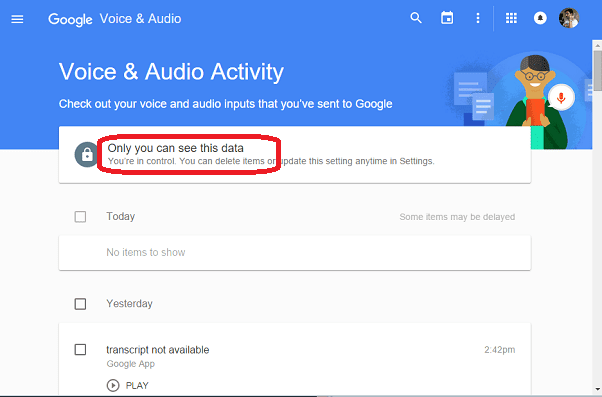Viewport: 602px width, 397px height.
Task: Click the 'You're in control' settings description
Action: pos(271,161)
